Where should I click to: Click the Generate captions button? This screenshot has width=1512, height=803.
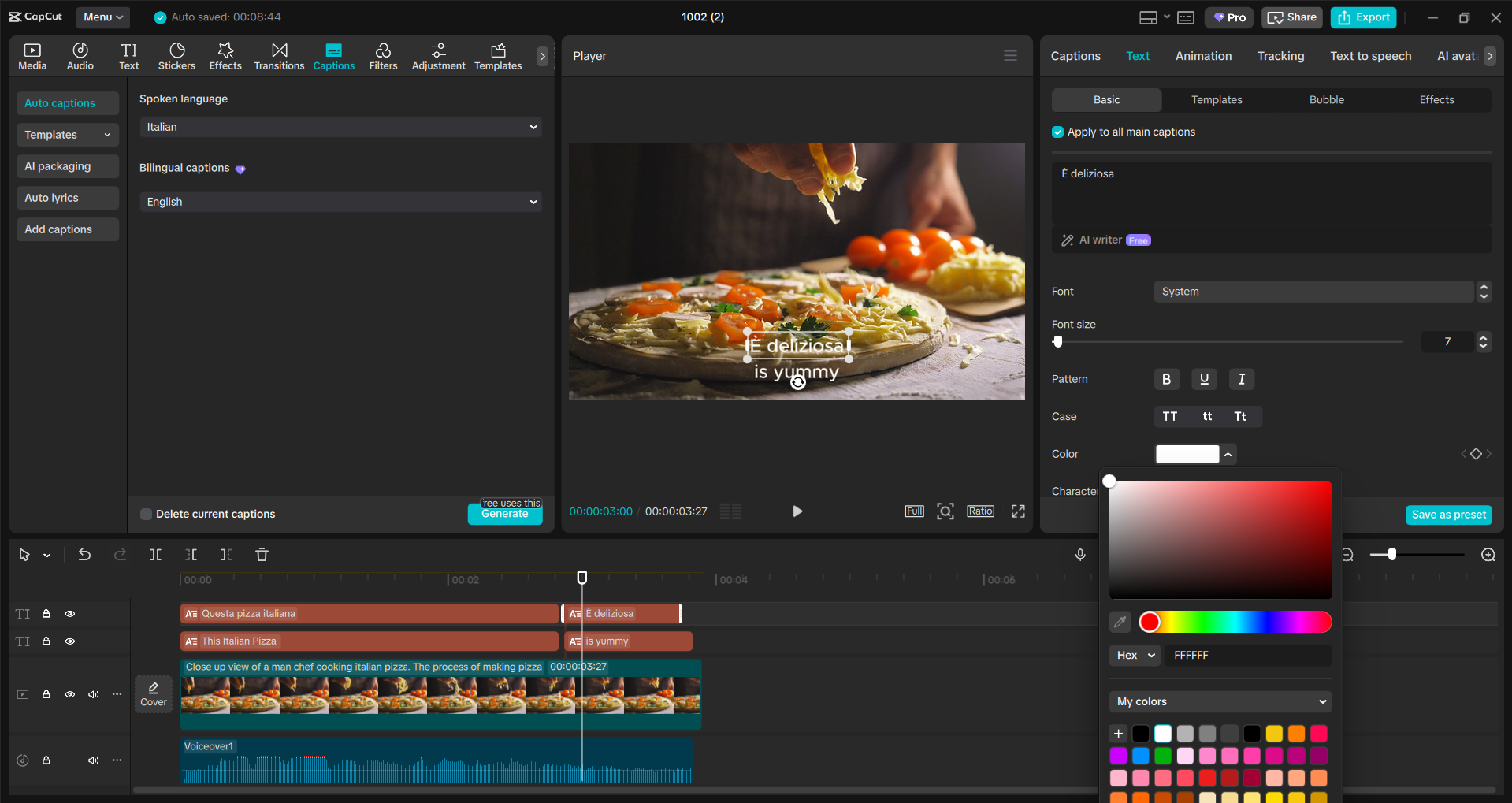505,513
